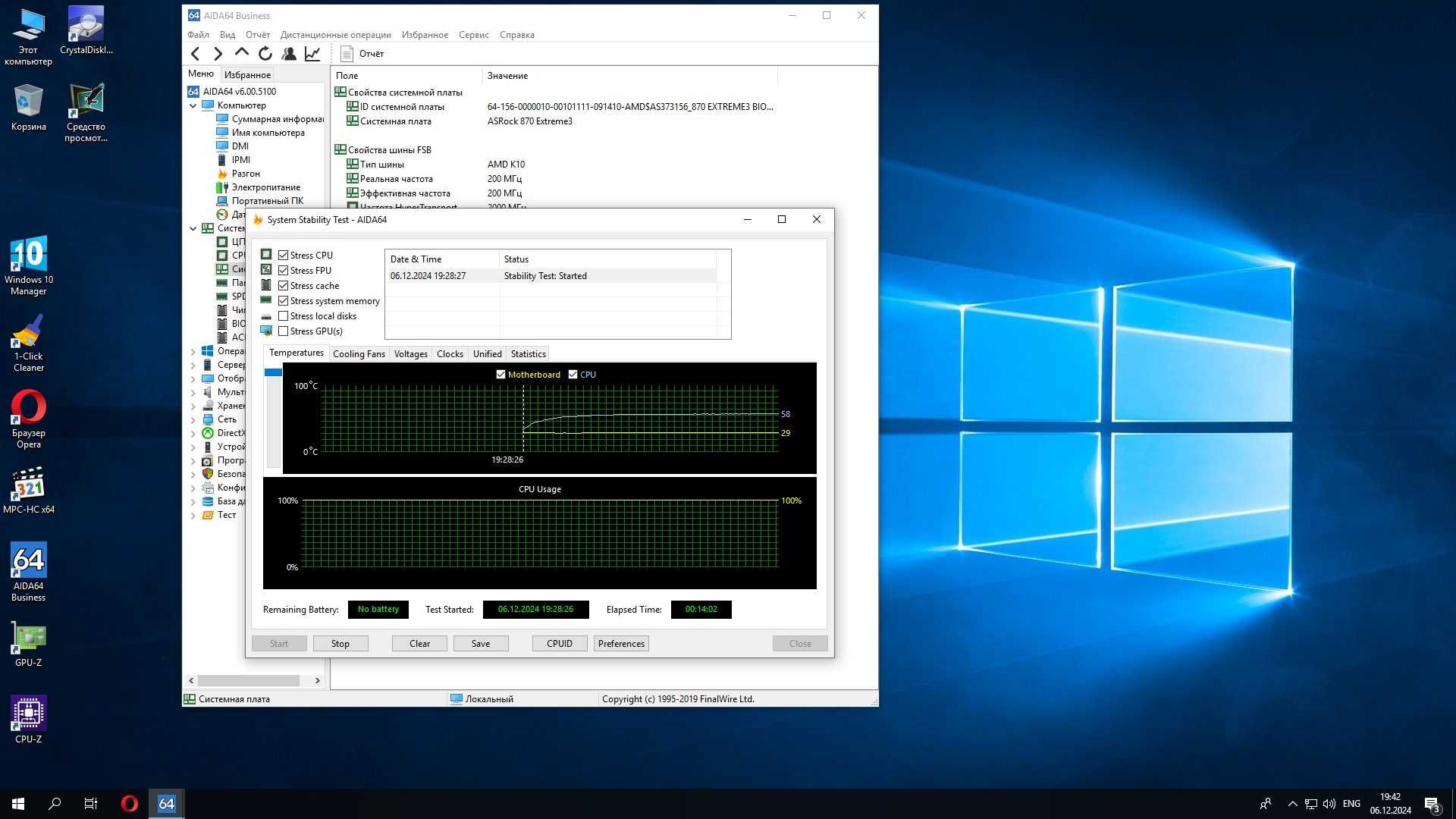This screenshot has width=1456, height=819.
Task: Open the Сервис menu
Action: tap(473, 35)
